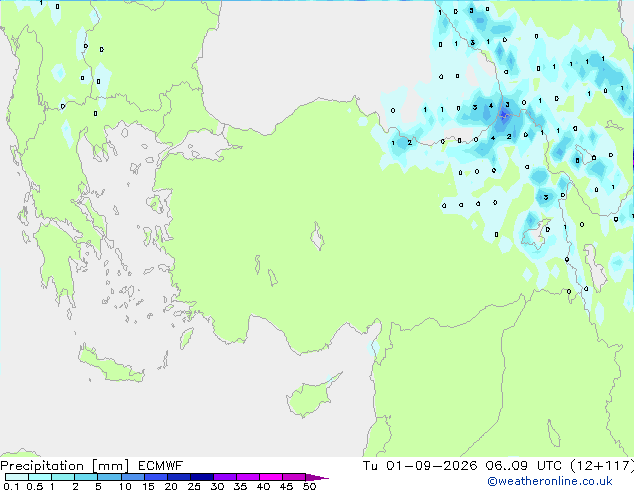
Task: Click the island of Cyprus on the map
Action: (x=311, y=396)
